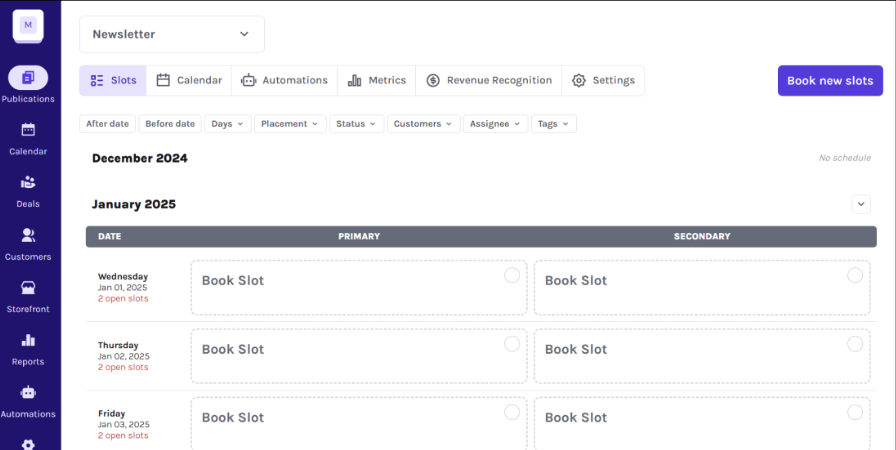Book the Friday Jan 03 primary slot

click(x=359, y=424)
